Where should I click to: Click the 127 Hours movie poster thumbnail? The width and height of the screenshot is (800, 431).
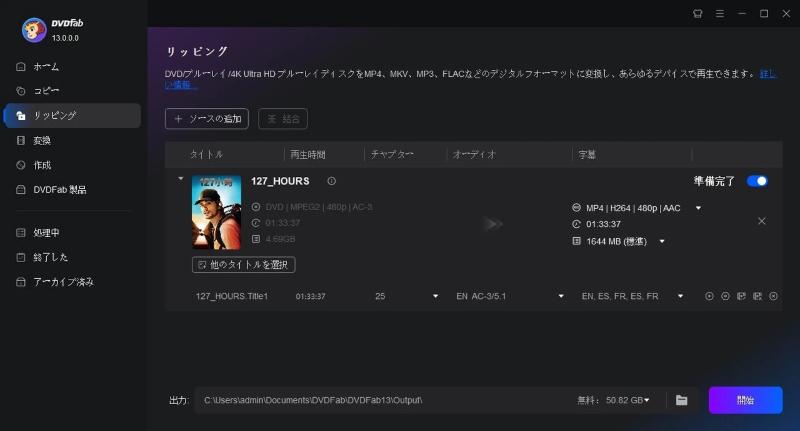[x=216, y=212]
